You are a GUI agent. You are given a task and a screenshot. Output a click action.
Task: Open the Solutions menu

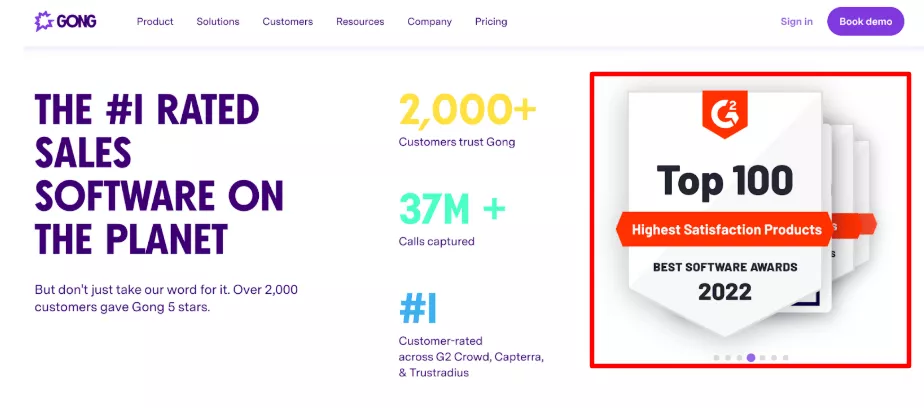[x=218, y=21]
